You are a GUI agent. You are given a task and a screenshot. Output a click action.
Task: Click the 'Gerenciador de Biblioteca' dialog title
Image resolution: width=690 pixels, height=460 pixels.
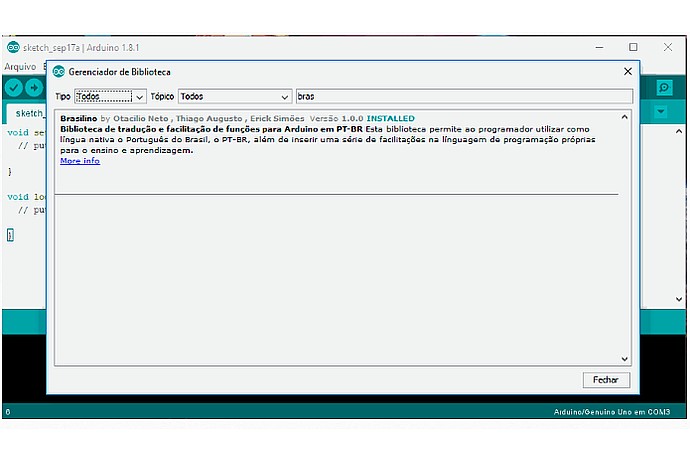pyautogui.click(x=119, y=72)
